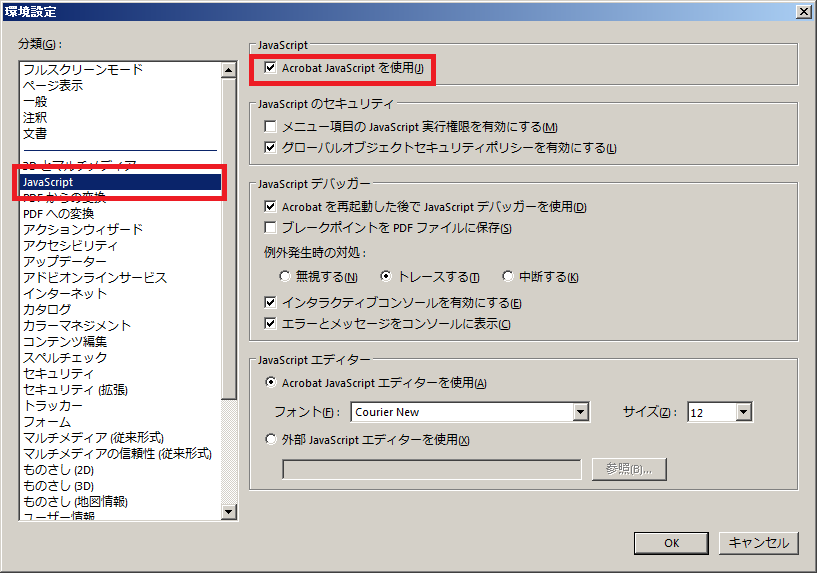Select フルスクリーンモード category

(x=83, y=69)
